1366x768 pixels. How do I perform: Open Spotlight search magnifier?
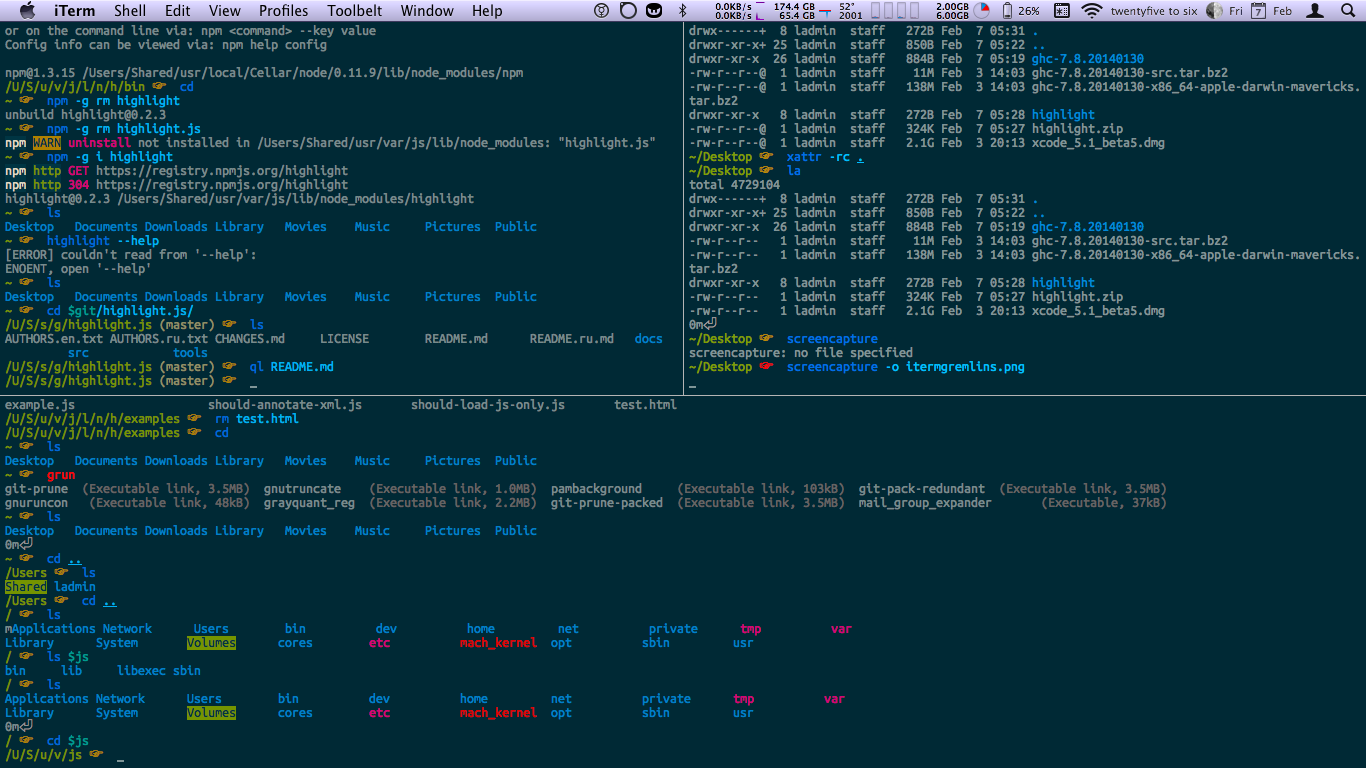tap(1347, 11)
